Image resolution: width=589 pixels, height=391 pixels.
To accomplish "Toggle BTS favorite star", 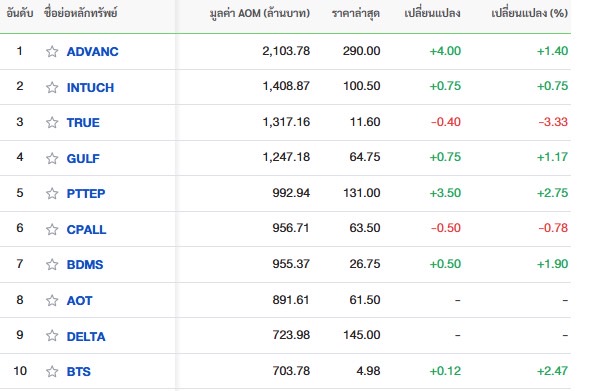I will (52, 371).
